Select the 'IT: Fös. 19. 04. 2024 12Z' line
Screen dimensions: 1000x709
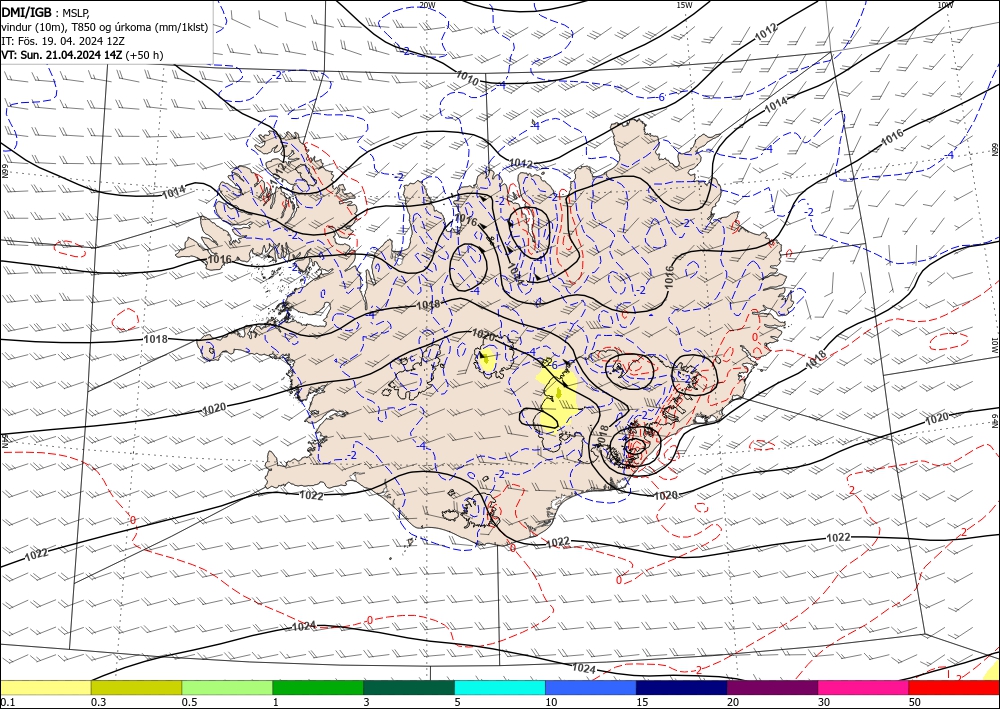(x=63, y=41)
